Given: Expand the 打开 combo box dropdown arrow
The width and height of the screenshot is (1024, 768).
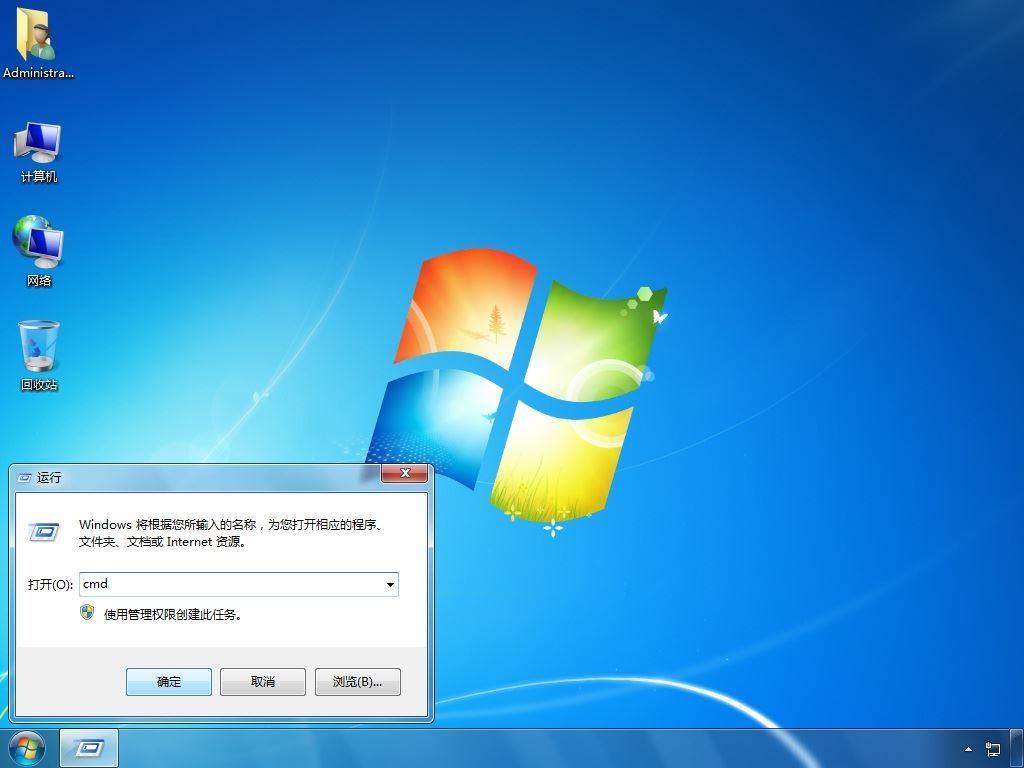Looking at the screenshot, I should [x=390, y=584].
